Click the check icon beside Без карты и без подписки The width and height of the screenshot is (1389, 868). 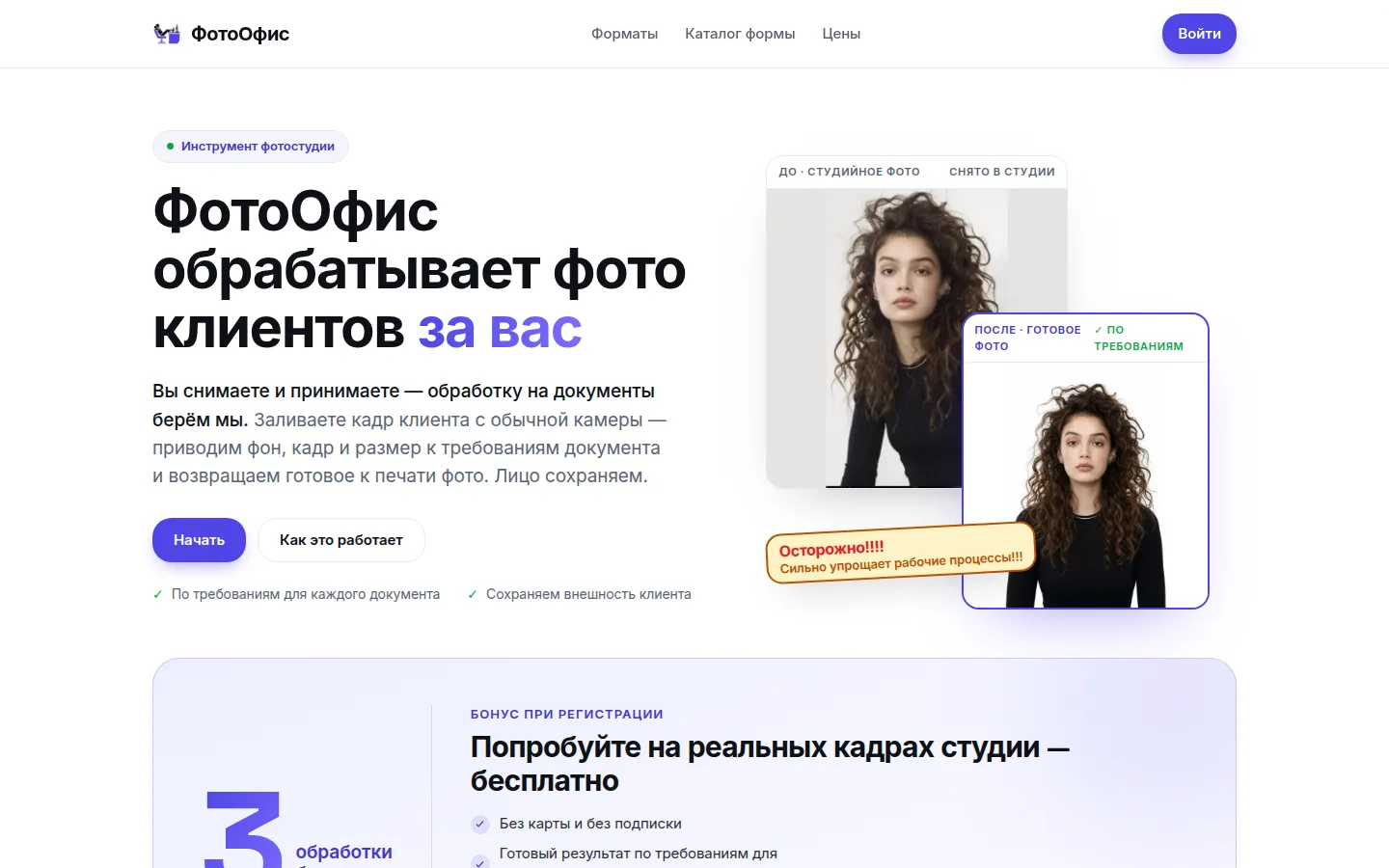coord(480,824)
